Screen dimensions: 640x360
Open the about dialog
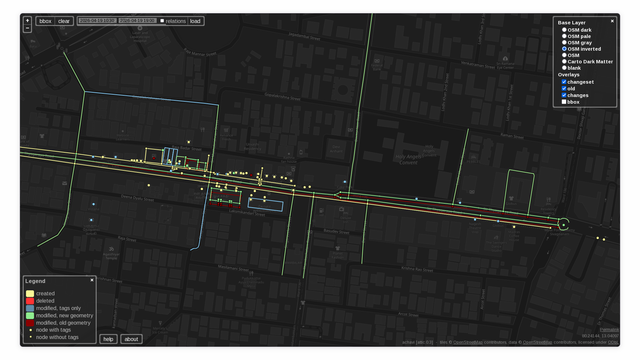pos(131,339)
